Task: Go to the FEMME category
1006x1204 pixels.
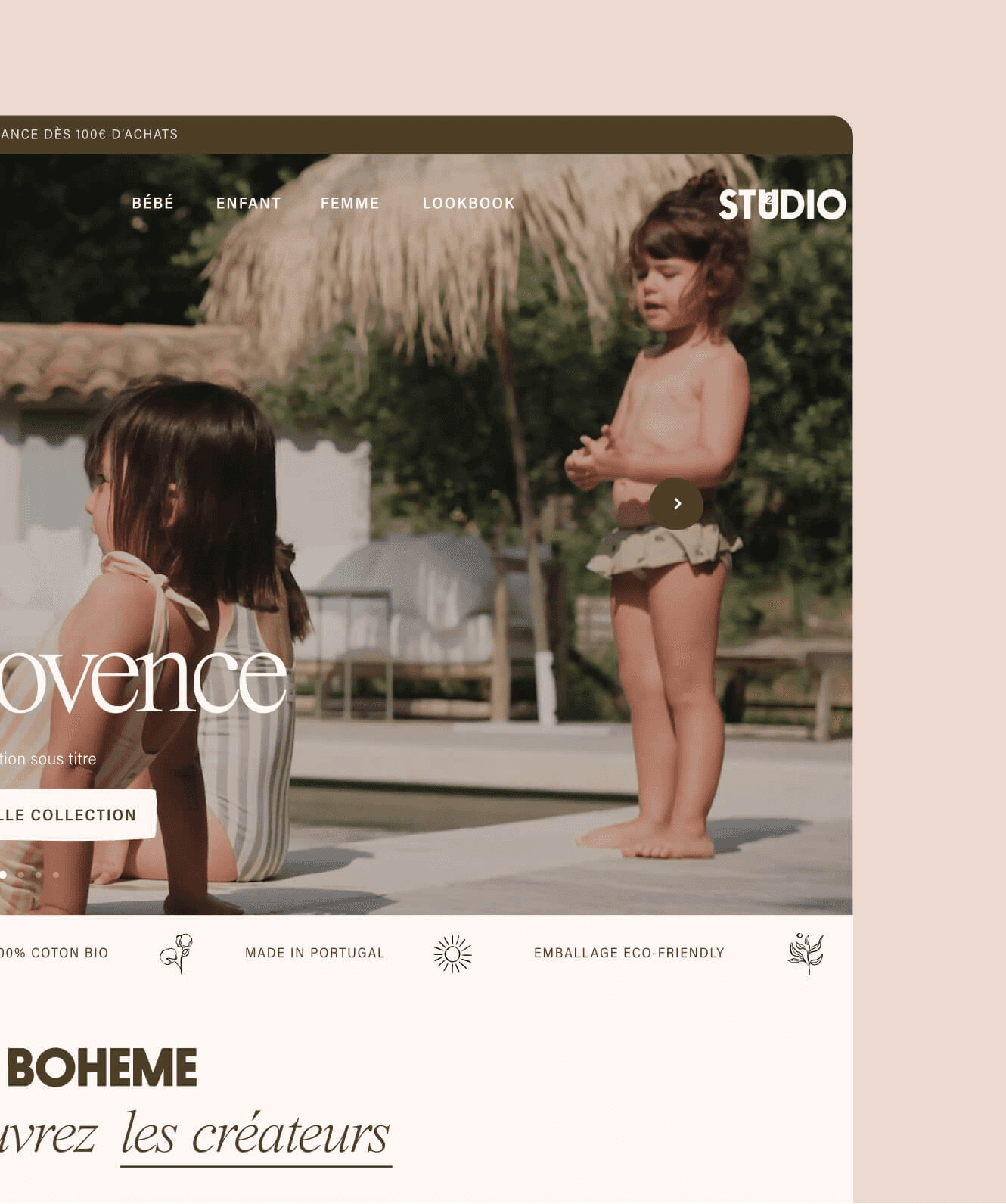Action: [x=349, y=204]
